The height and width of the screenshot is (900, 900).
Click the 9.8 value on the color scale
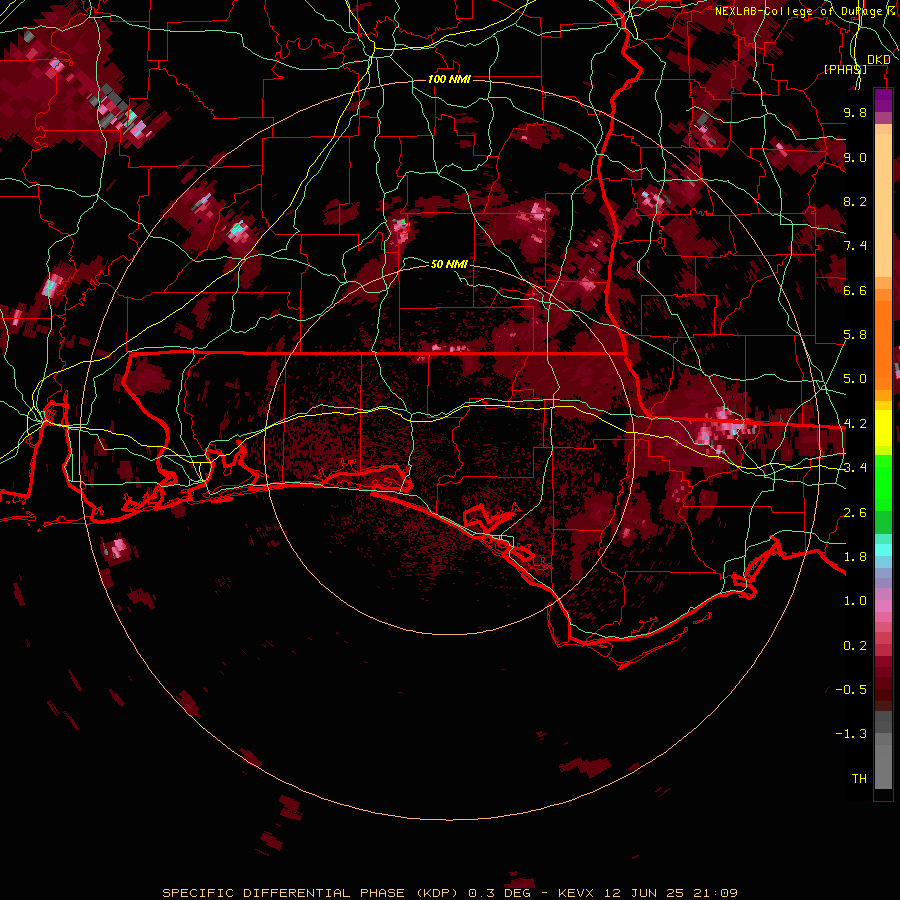(855, 112)
